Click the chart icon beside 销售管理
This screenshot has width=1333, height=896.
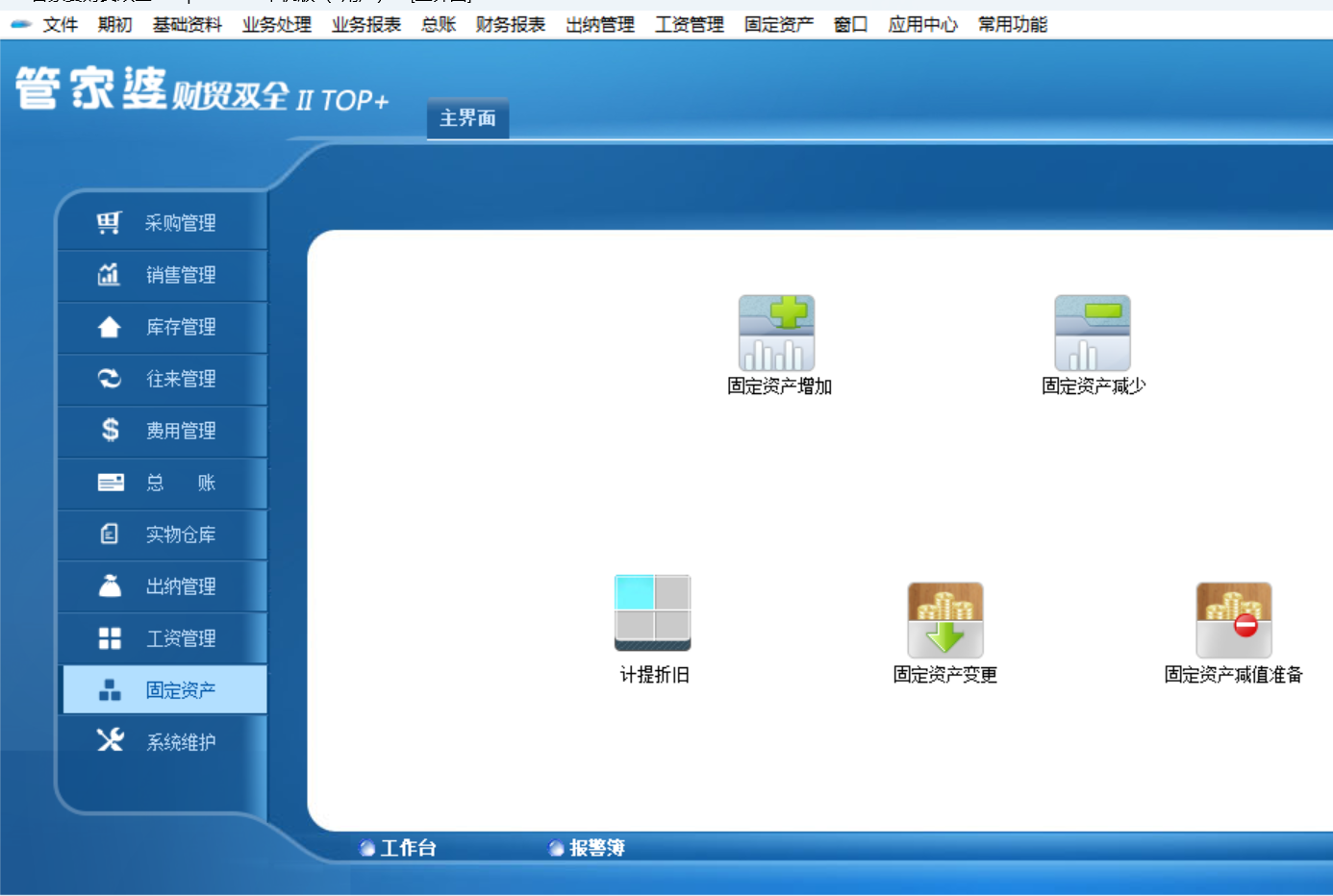click(x=109, y=275)
